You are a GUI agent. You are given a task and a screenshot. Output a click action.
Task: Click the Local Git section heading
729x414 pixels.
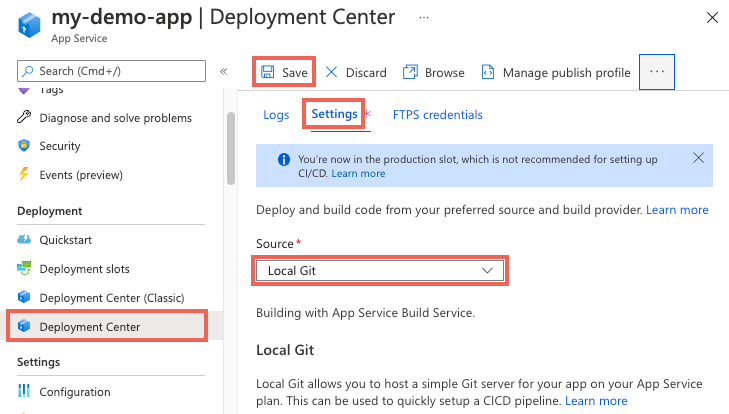point(285,350)
